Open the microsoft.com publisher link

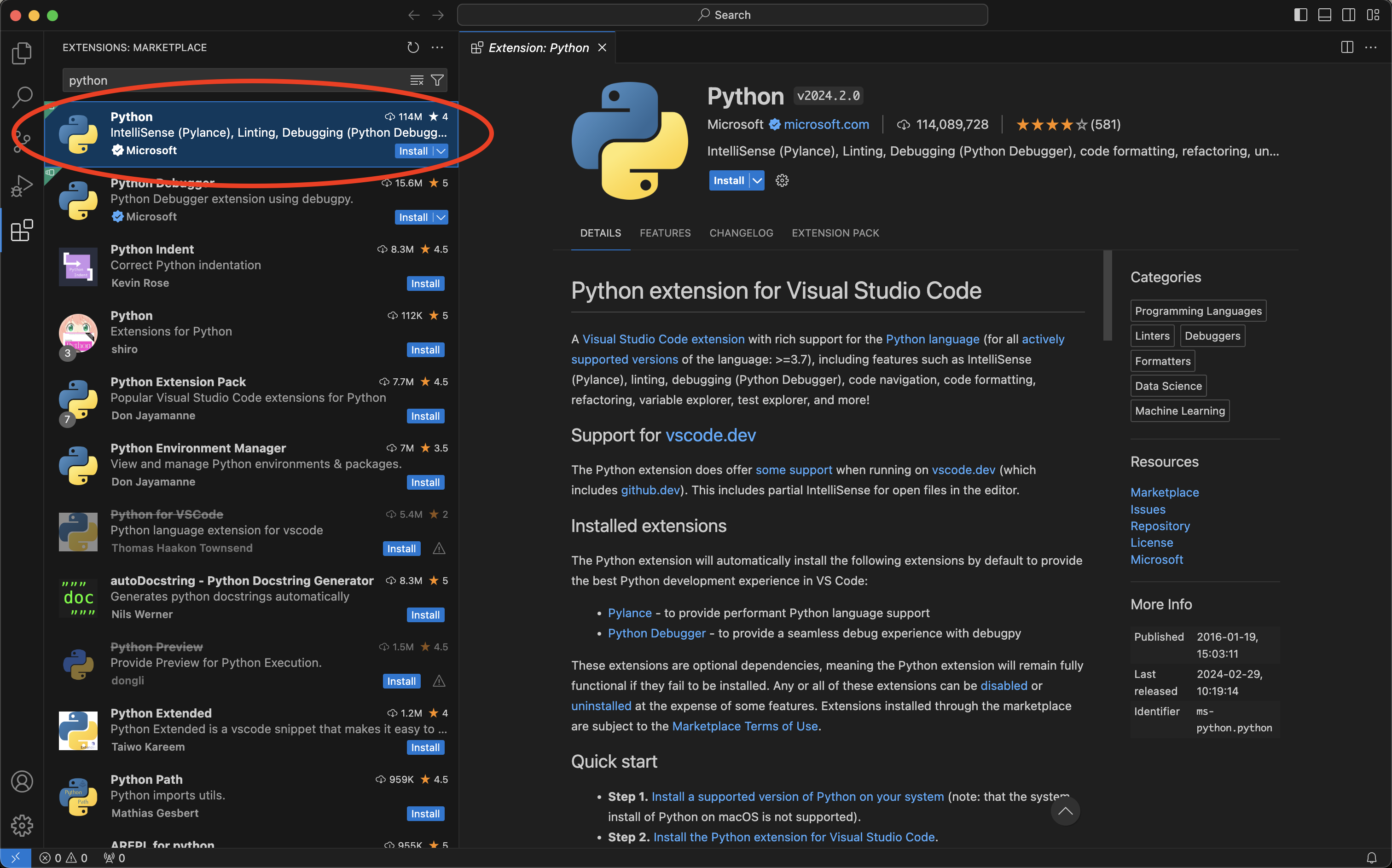pos(826,125)
